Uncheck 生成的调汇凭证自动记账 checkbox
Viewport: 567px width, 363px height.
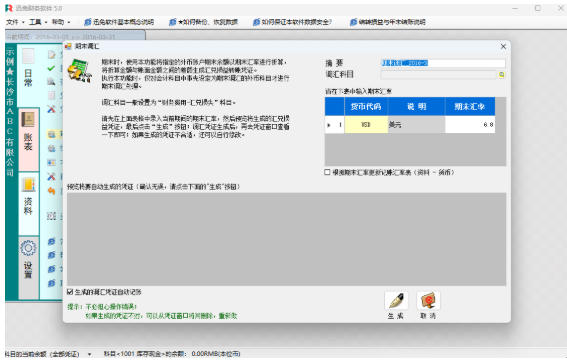[70, 291]
